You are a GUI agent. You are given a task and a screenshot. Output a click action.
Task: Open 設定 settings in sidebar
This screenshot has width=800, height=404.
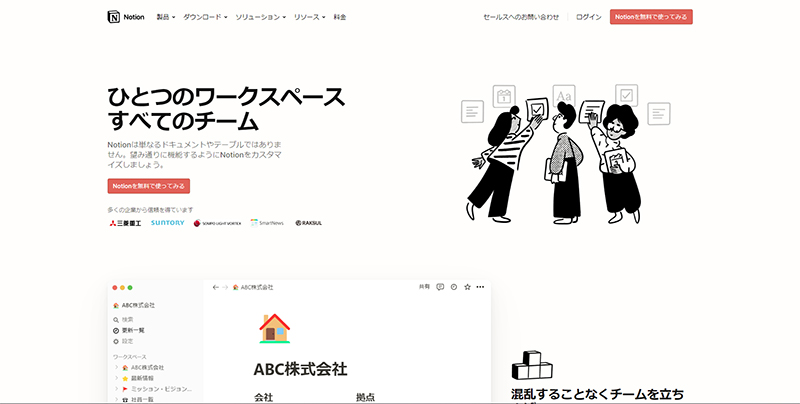tap(123, 341)
